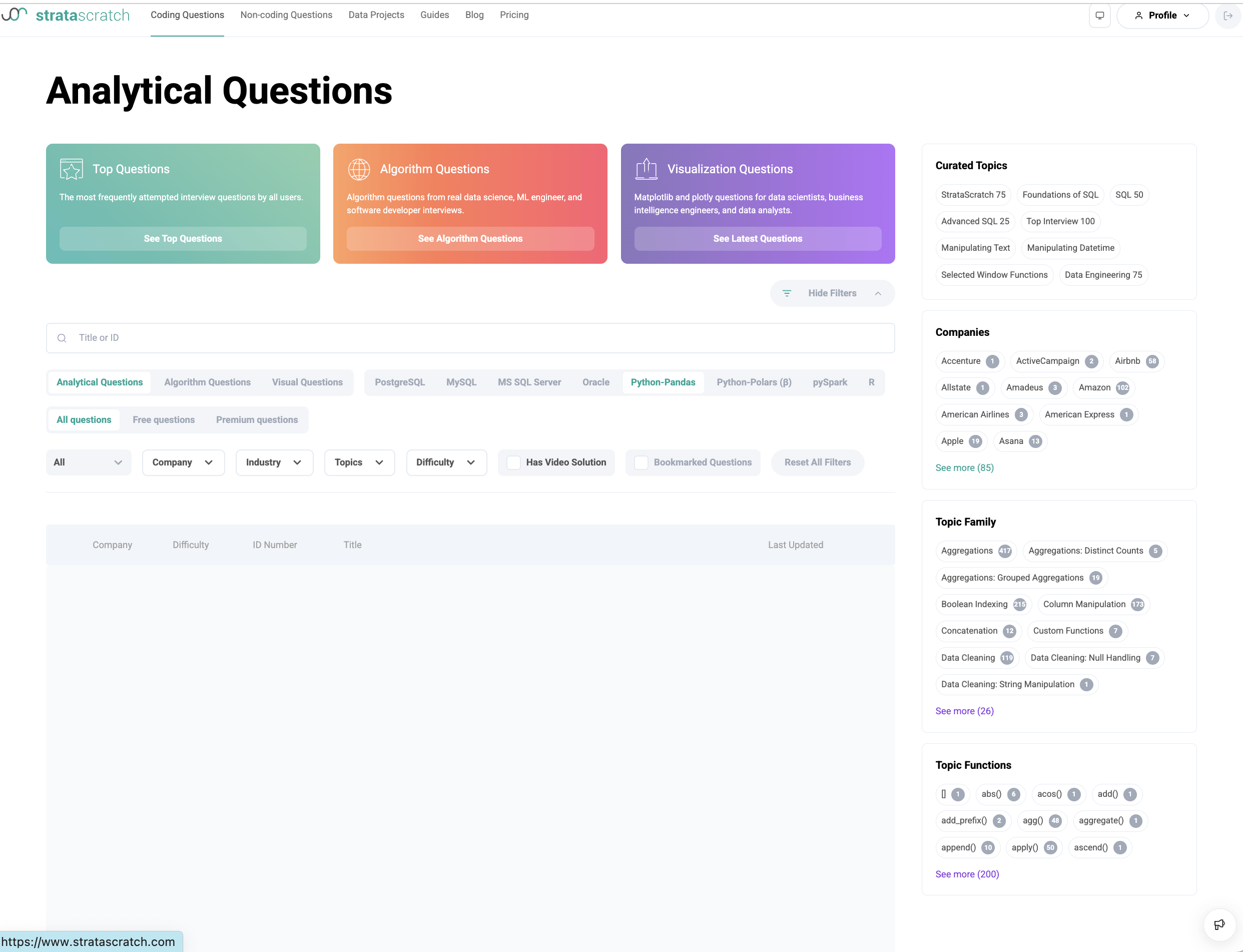Click See Algorithm Questions button
The image size is (1243, 952).
[x=470, y=239]
